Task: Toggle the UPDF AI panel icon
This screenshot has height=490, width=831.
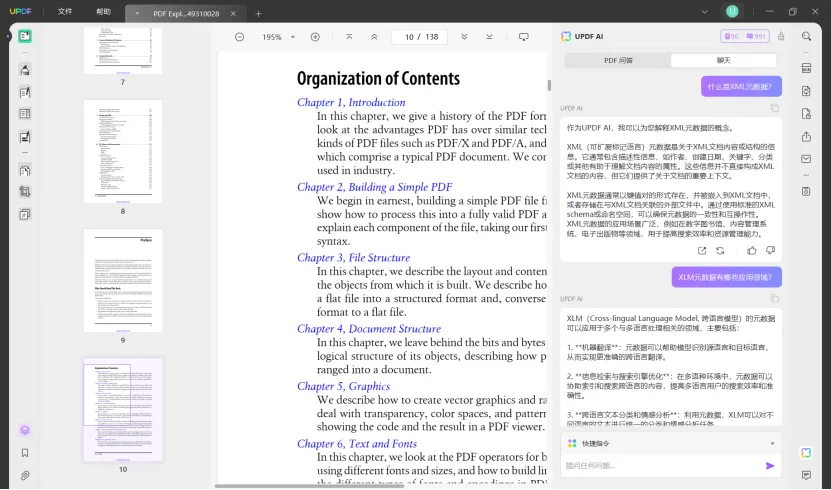Action: (806, 453)
